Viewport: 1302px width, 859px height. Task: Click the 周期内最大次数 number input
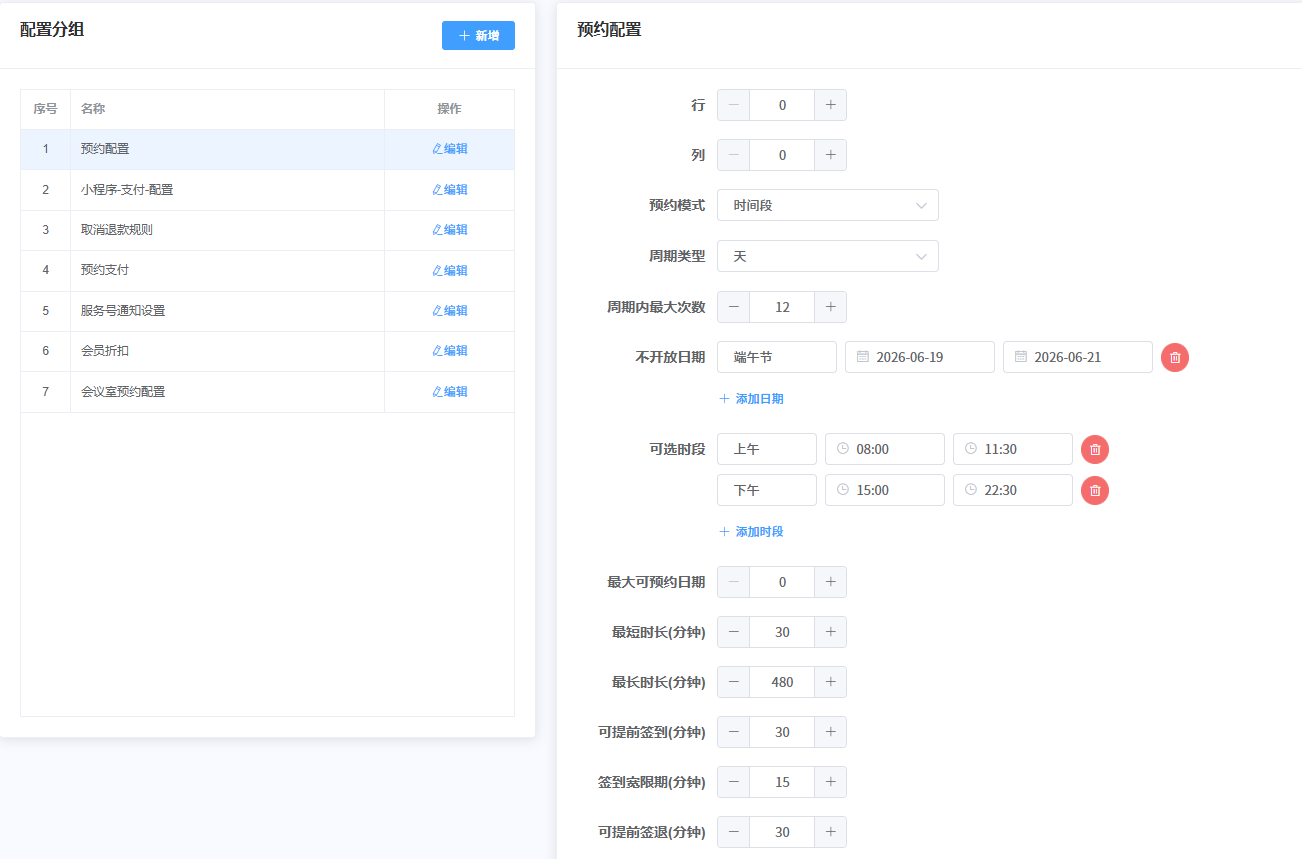coord(782,307)
